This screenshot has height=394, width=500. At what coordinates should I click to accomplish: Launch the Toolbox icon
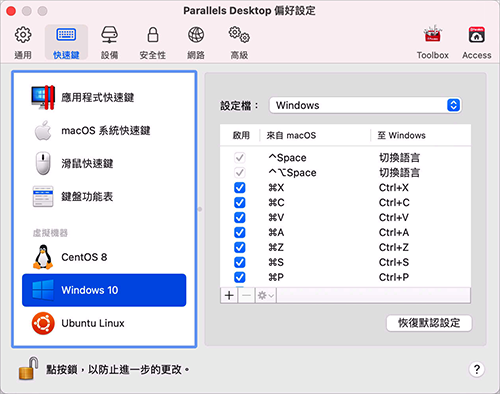pyautogui.click(x=432, y=34)
